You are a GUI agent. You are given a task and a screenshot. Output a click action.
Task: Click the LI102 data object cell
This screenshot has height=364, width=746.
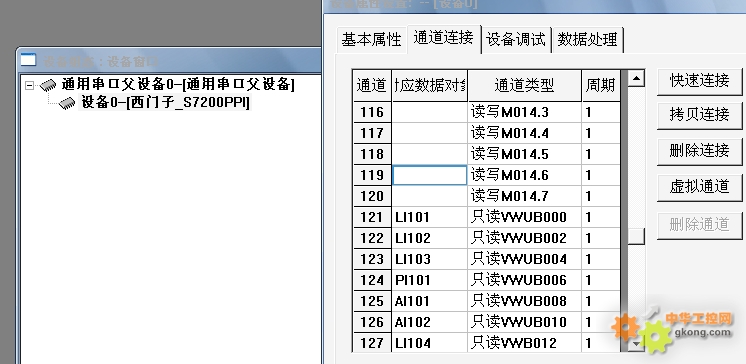[x=430, y=238]
